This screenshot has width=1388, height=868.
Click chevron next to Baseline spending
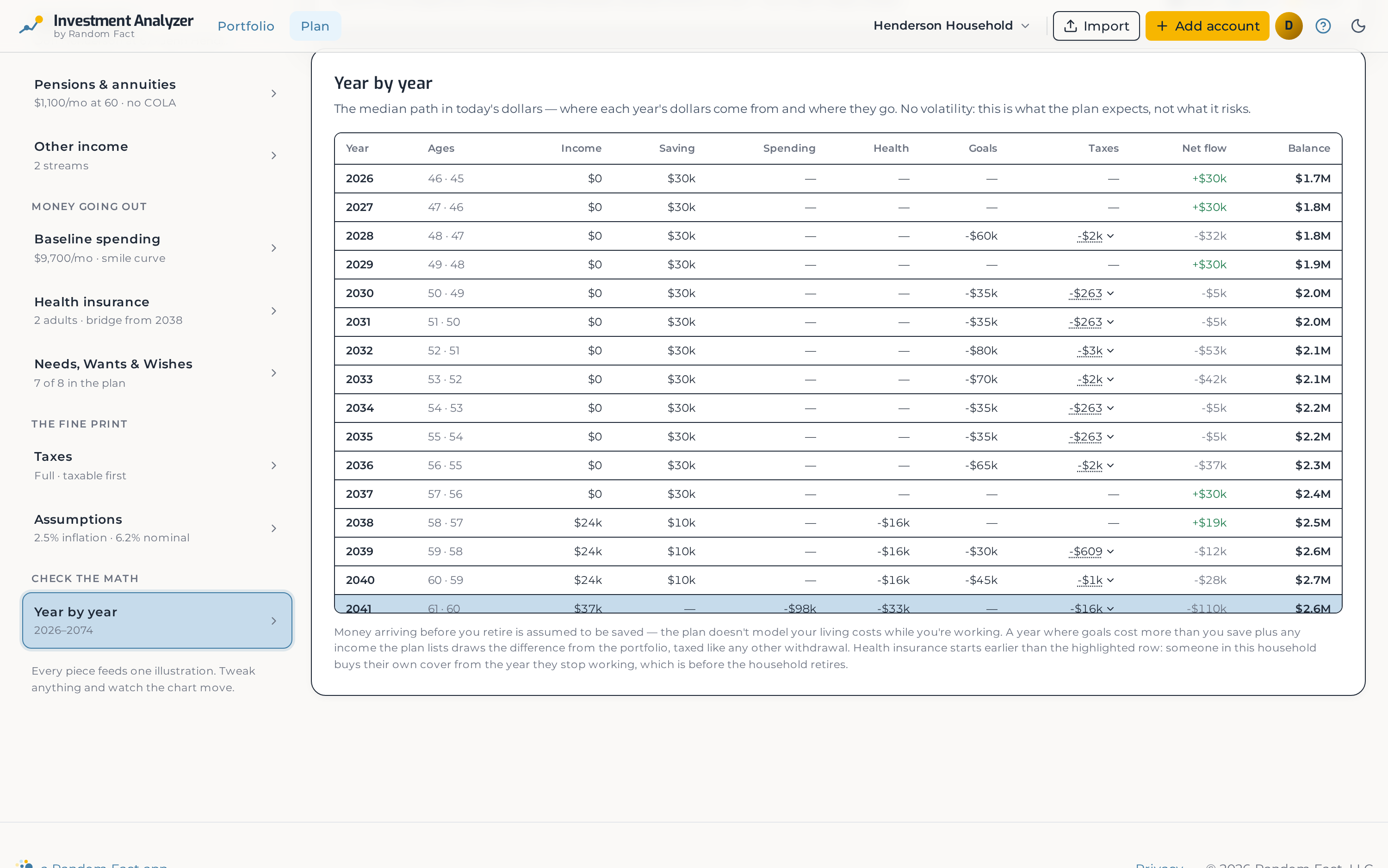click(274, 248)
